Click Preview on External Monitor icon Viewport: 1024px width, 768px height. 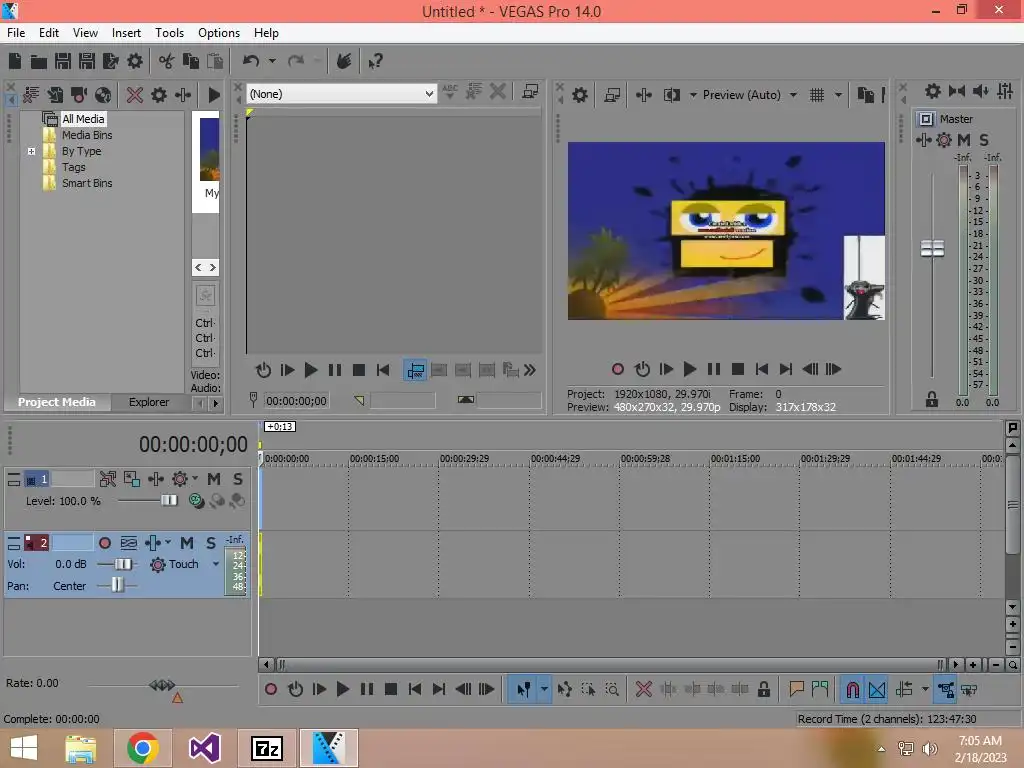[x=611, y=95]
